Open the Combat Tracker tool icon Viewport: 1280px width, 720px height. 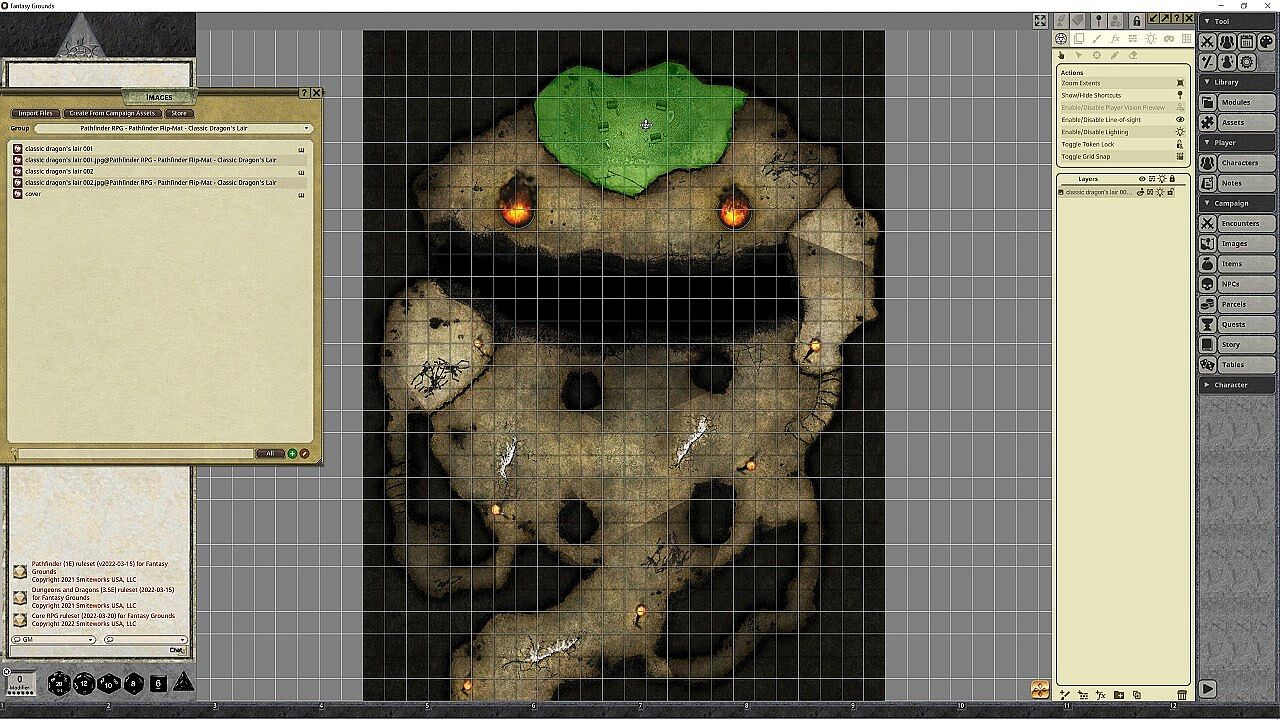[1208, 42]
